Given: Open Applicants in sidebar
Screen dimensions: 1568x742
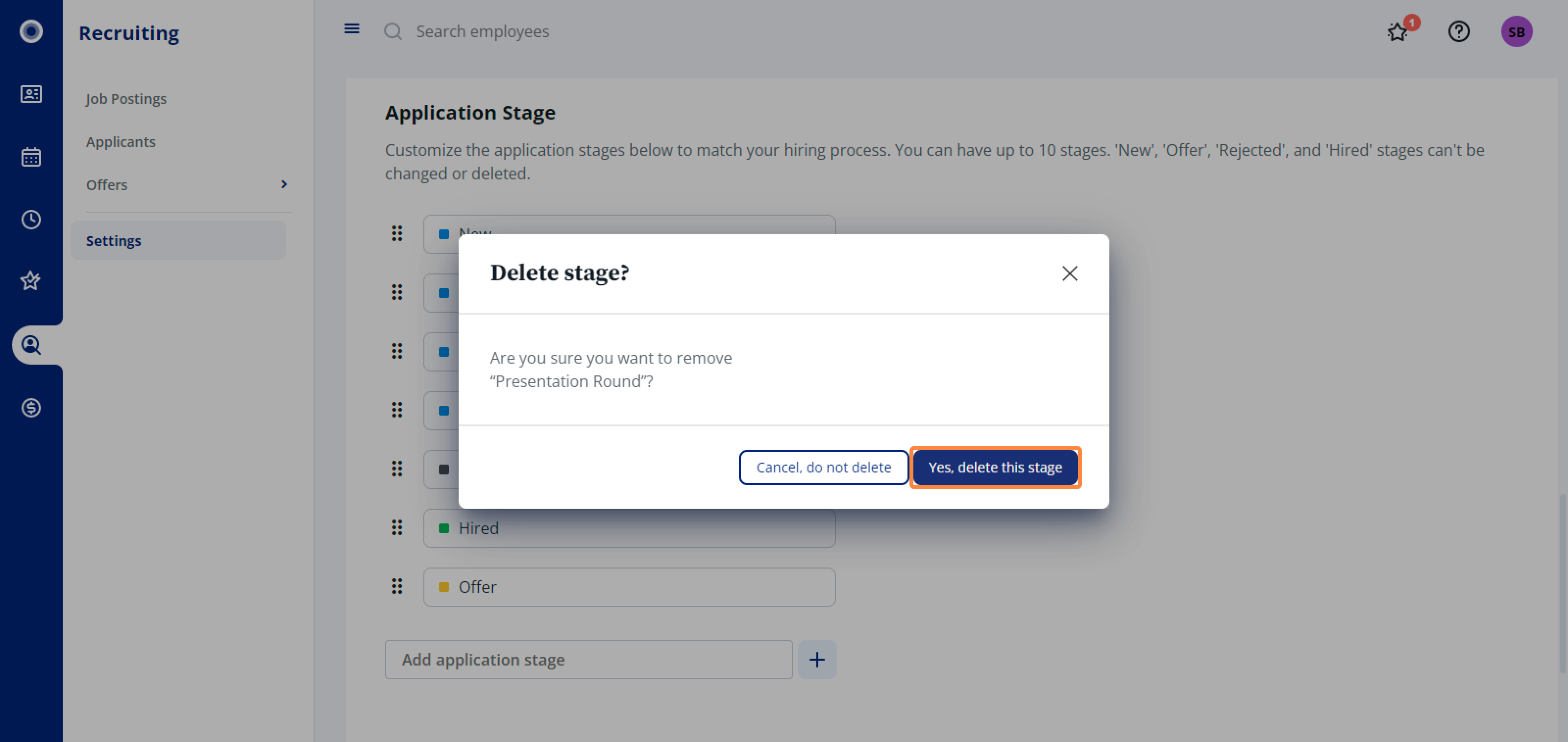Looking at the screenshot, I should pos(121,142).
